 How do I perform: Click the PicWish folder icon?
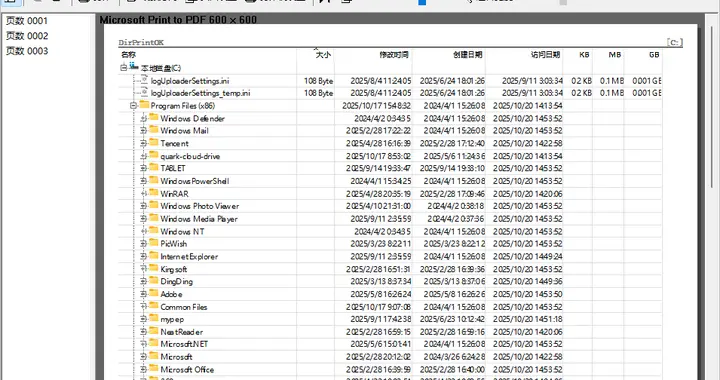pos(154,243)
